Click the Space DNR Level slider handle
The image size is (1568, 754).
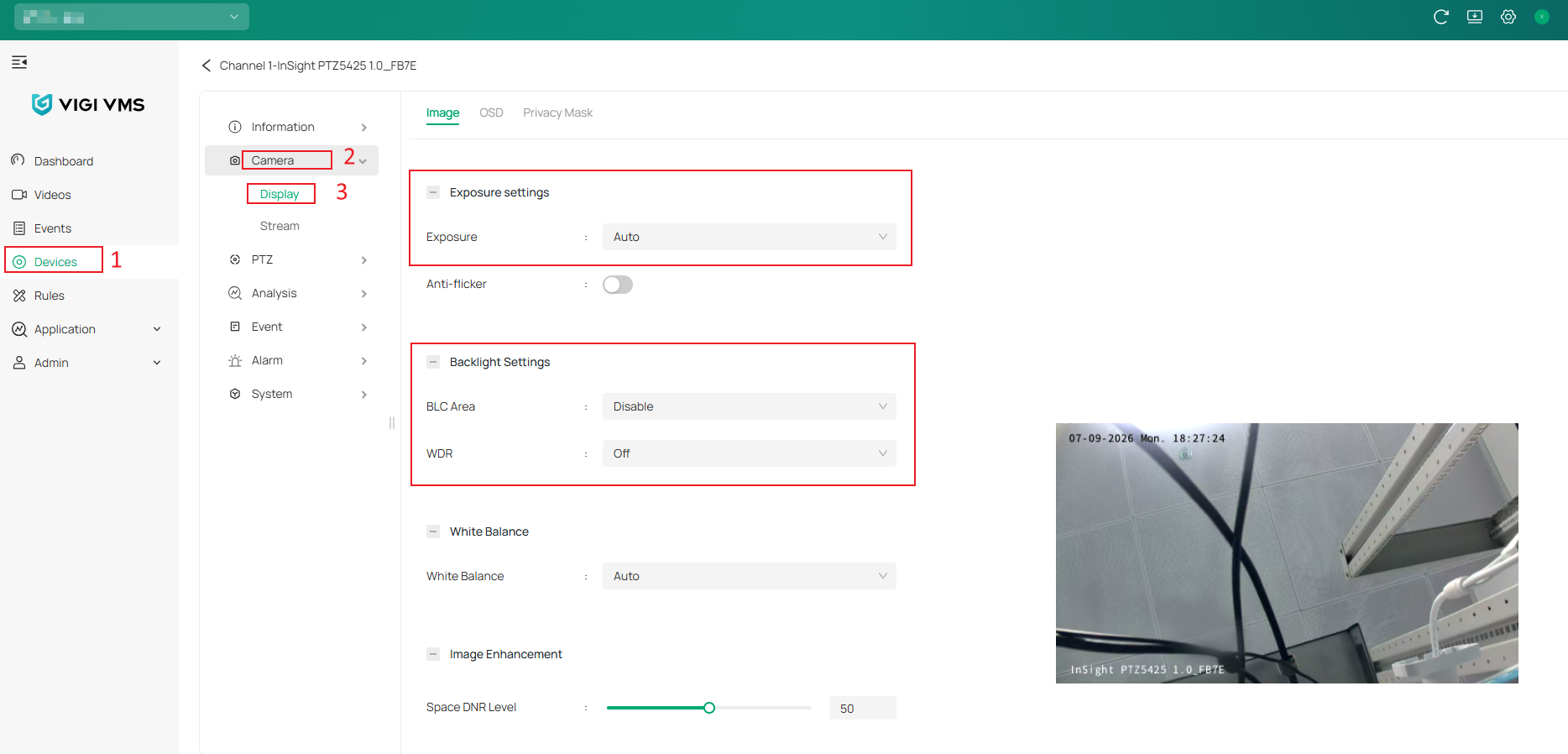(709, 708)
